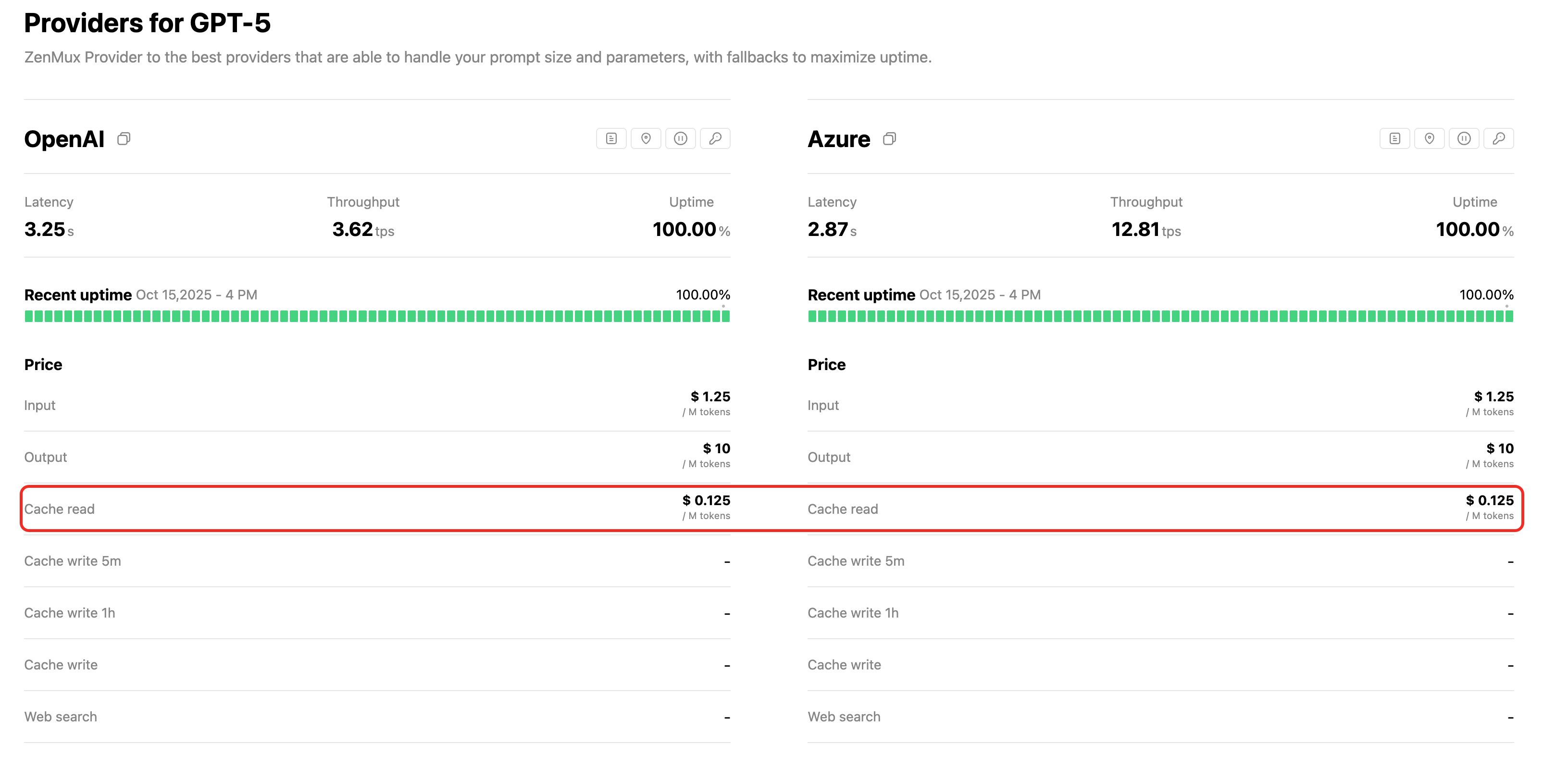Click Azure's pause circle icon
This screenshot has width=1568, height=768.
point(1464,139)
